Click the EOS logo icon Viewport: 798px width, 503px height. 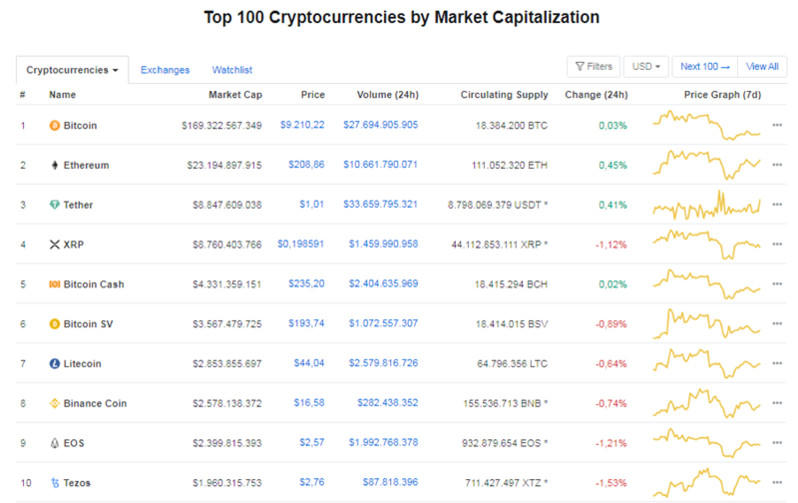coord(54,443)
